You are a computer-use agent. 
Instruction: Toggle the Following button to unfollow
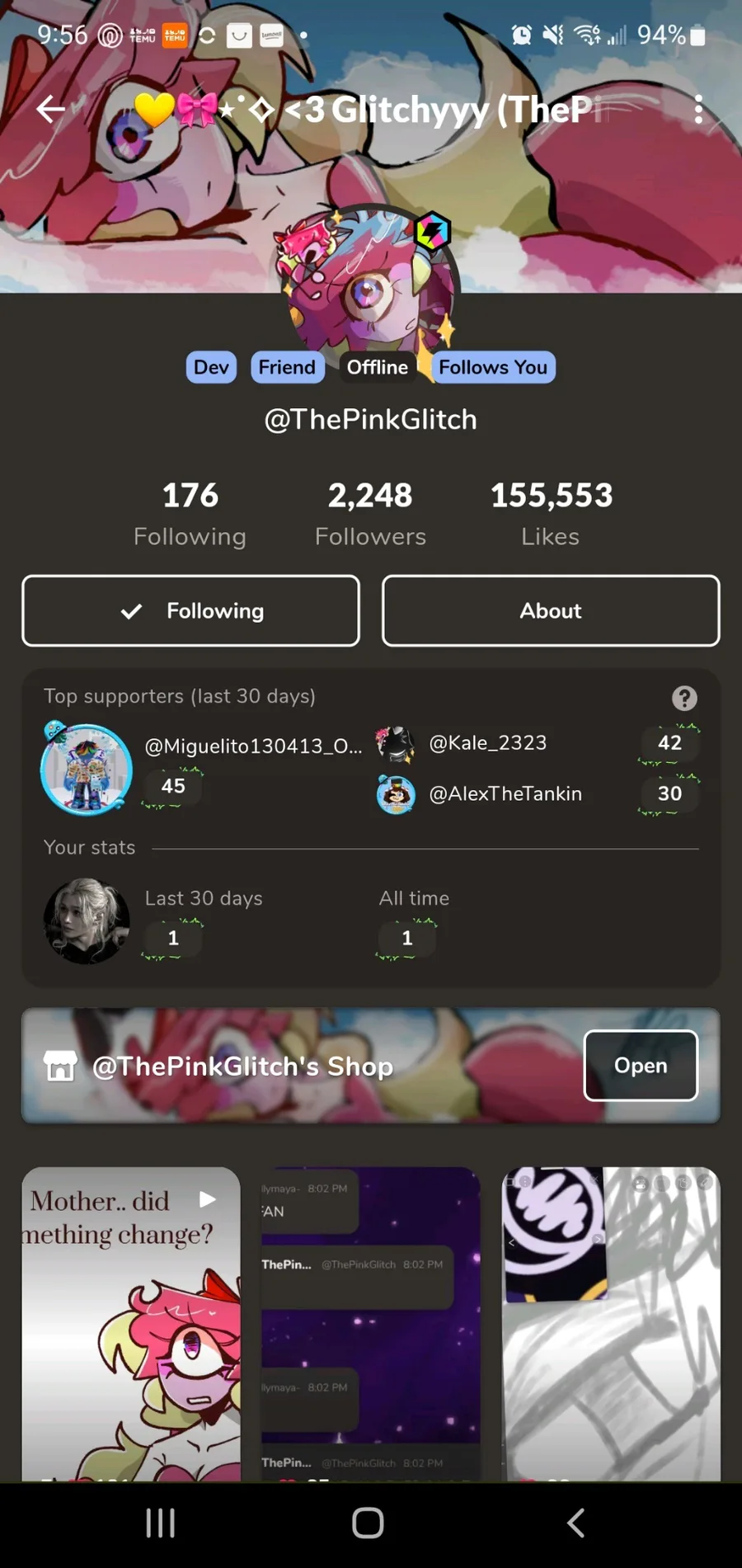(x=190, y=610)
